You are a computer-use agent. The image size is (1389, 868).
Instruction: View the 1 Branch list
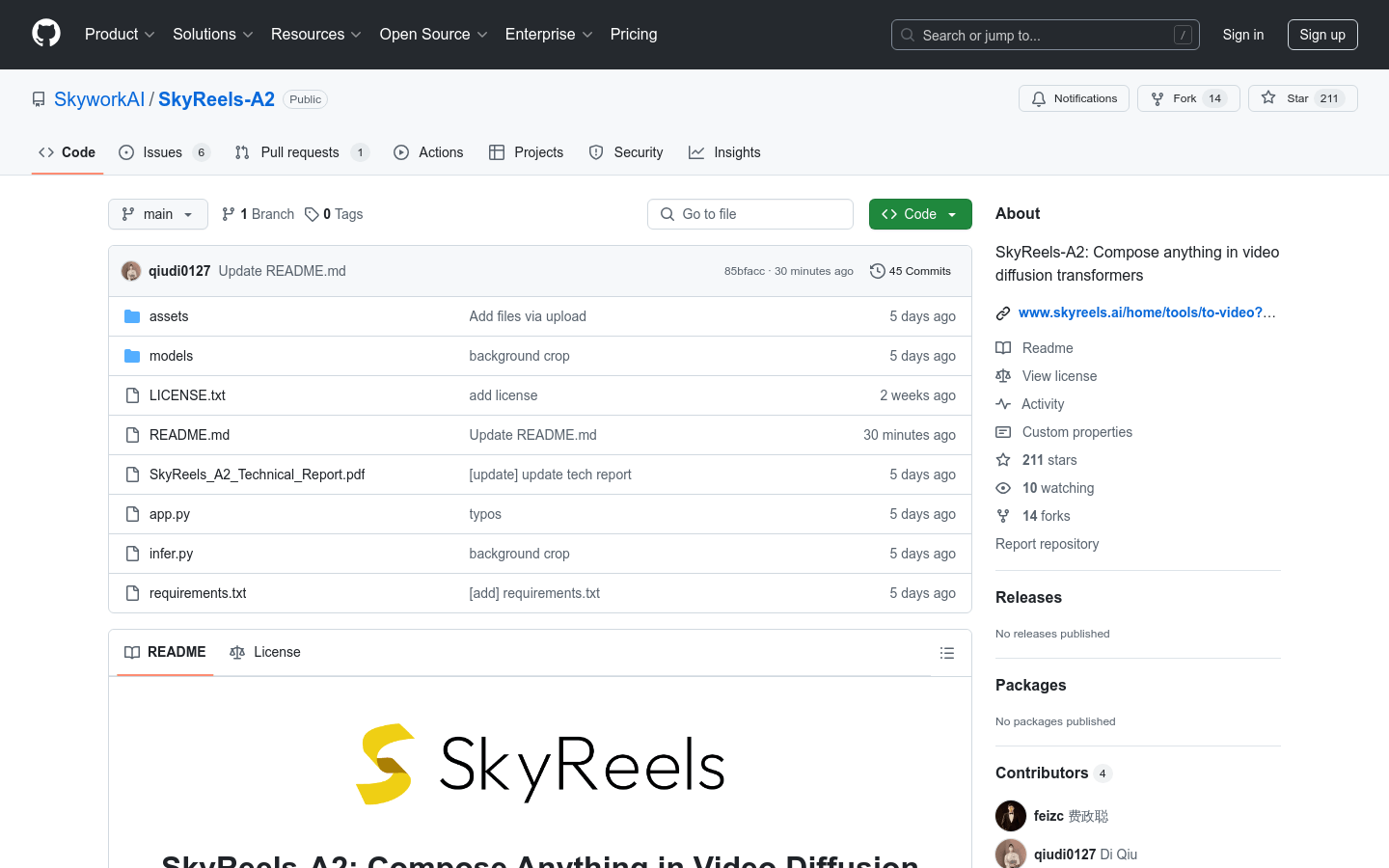pyautogui.click(x=258, y=214)
